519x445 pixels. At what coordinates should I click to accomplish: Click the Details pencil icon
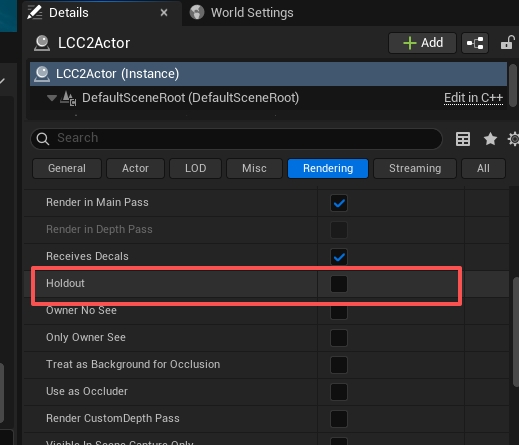pos(35,13)
